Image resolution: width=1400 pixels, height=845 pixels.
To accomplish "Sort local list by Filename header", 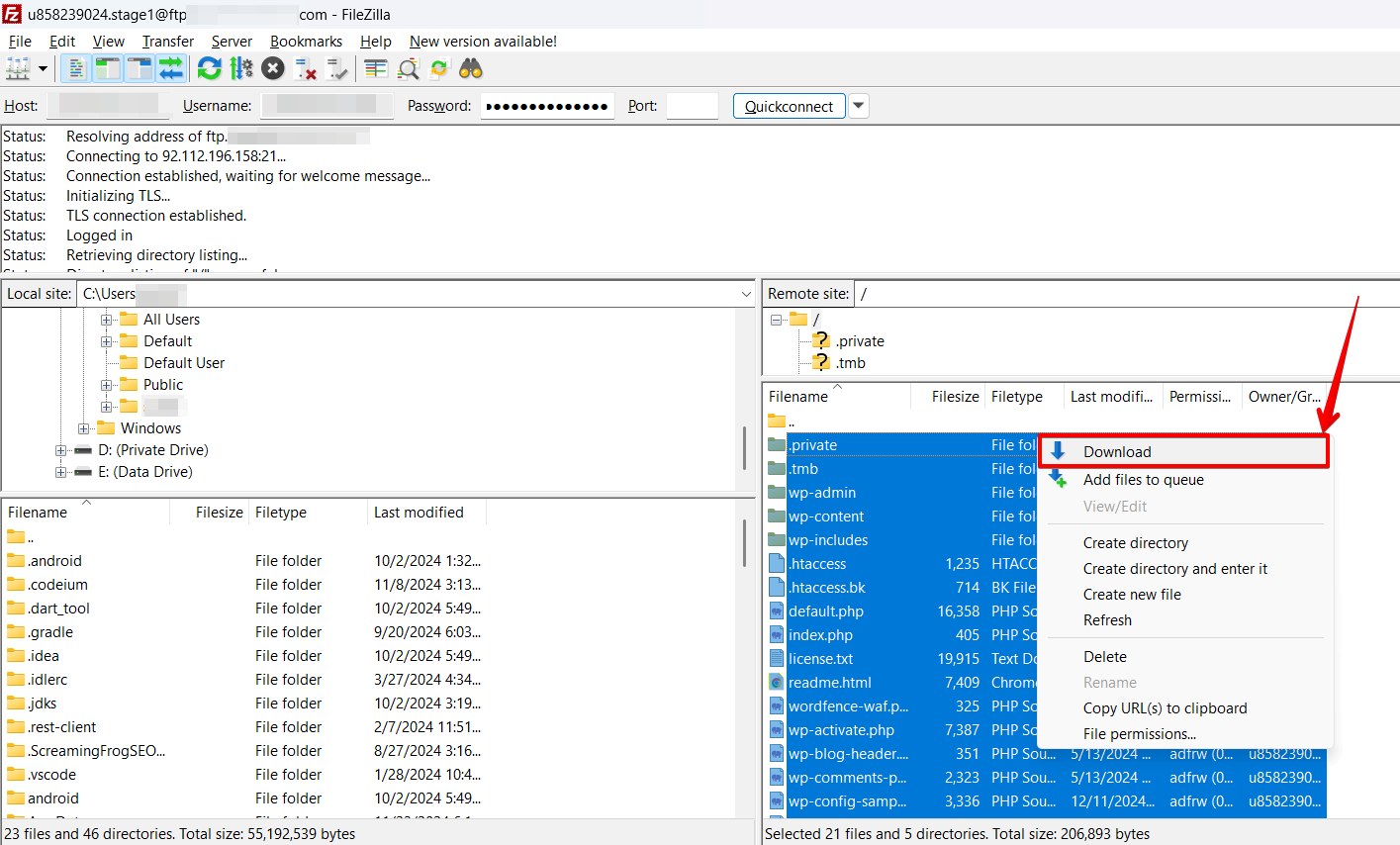I will coord(86,513).
